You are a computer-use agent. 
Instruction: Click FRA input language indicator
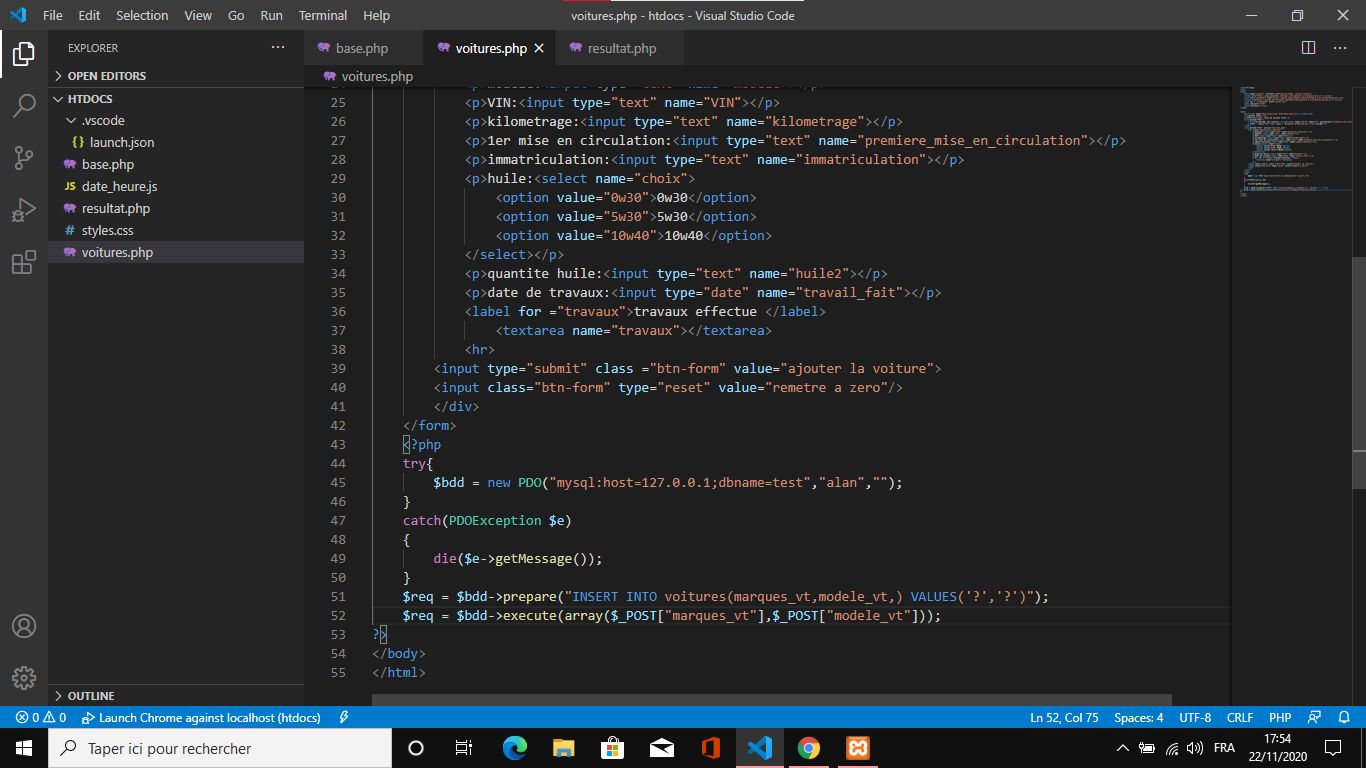(x=1224, y=748)
